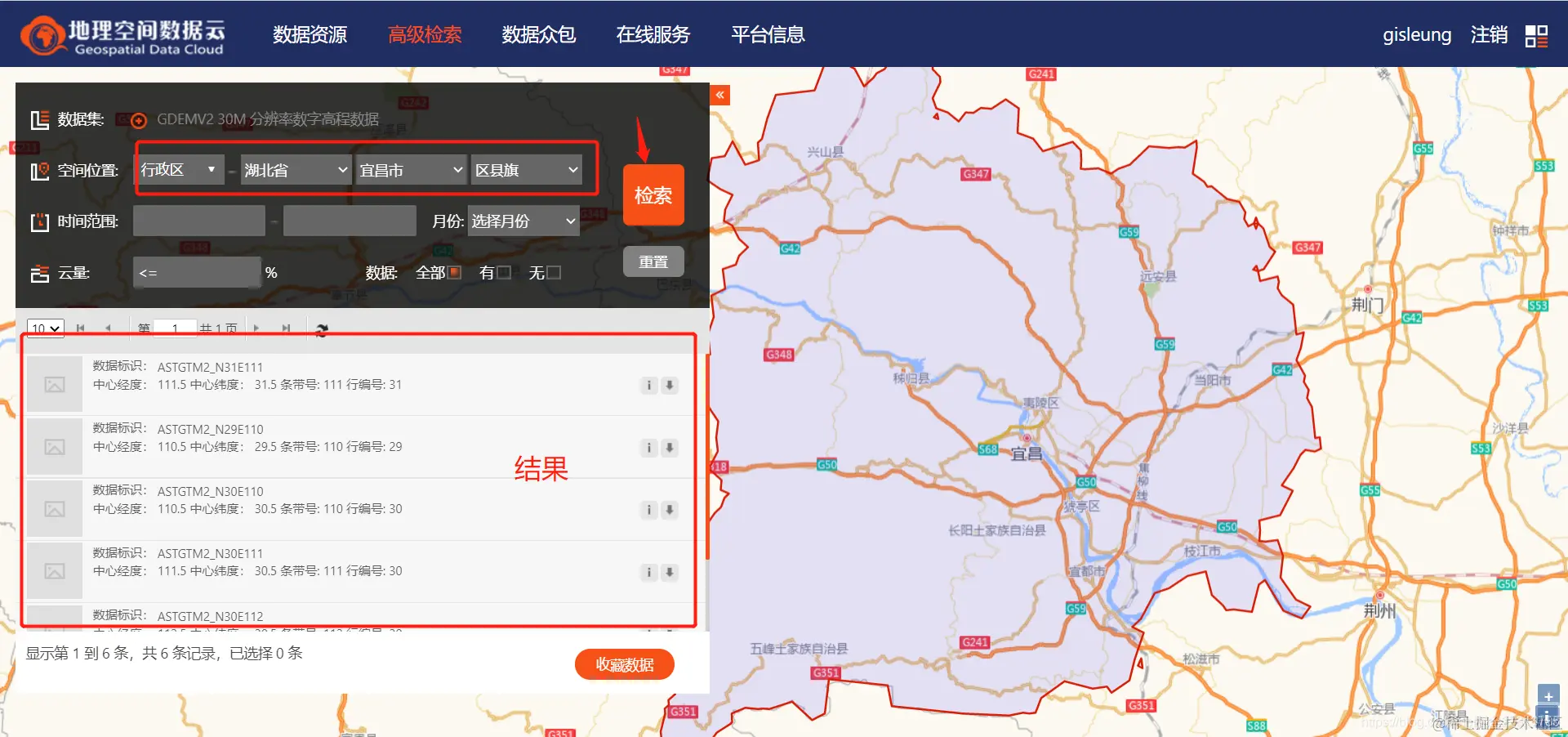Open the 数据众包 menu

(539, 34)
